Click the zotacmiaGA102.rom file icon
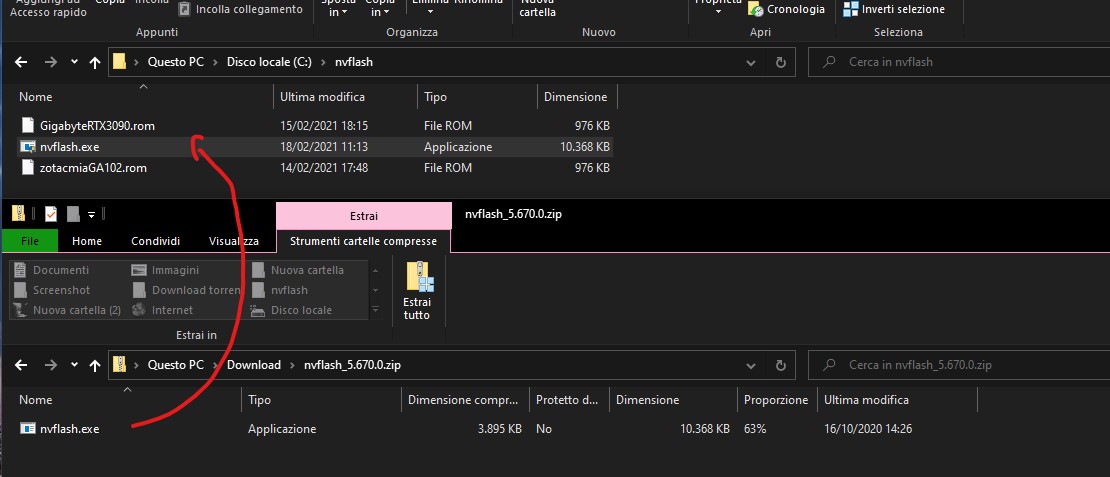Viewport: 1110px width, 477px height. coord(28,168)
